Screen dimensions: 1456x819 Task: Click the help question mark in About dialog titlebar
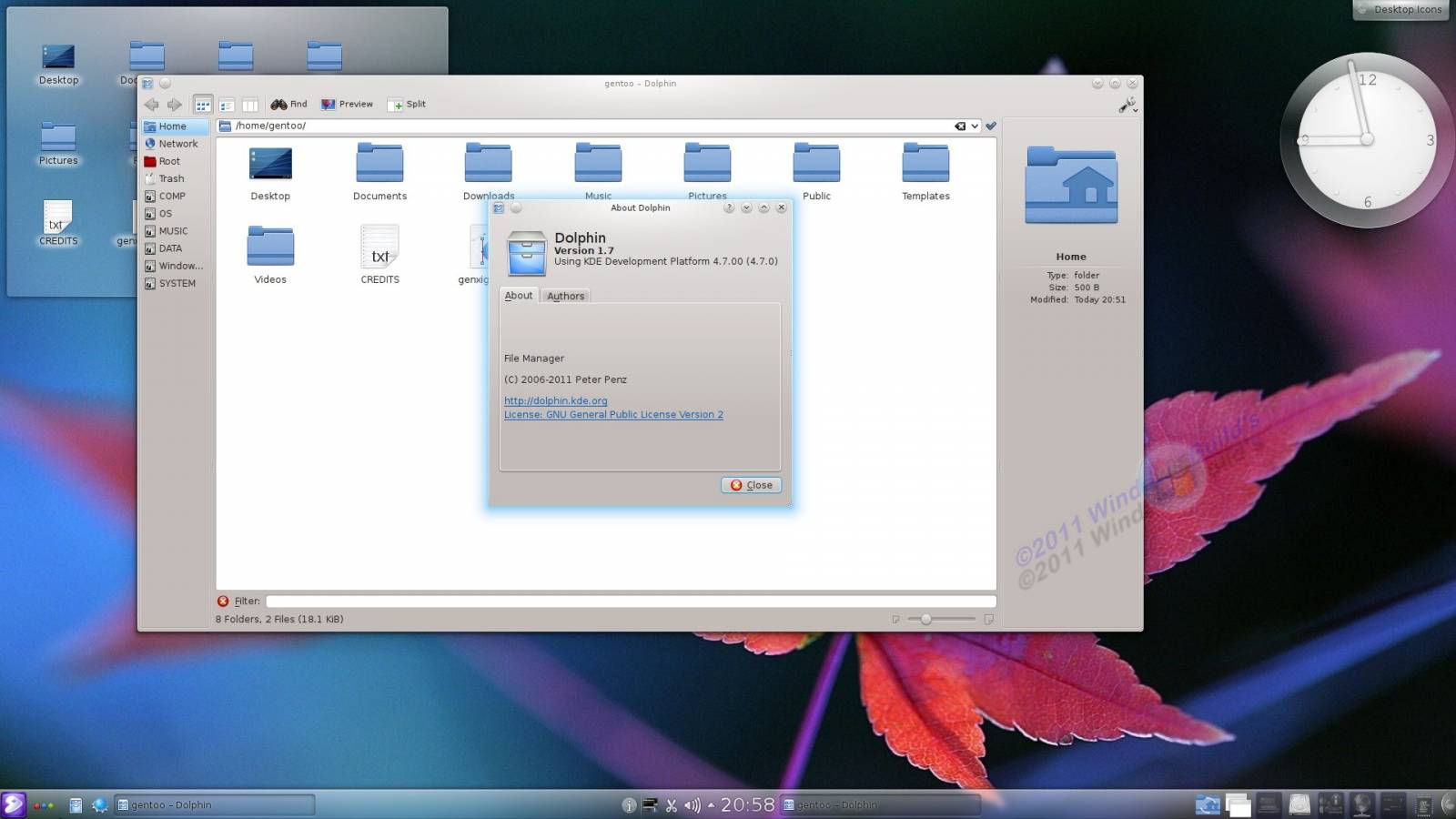point(729,207)
